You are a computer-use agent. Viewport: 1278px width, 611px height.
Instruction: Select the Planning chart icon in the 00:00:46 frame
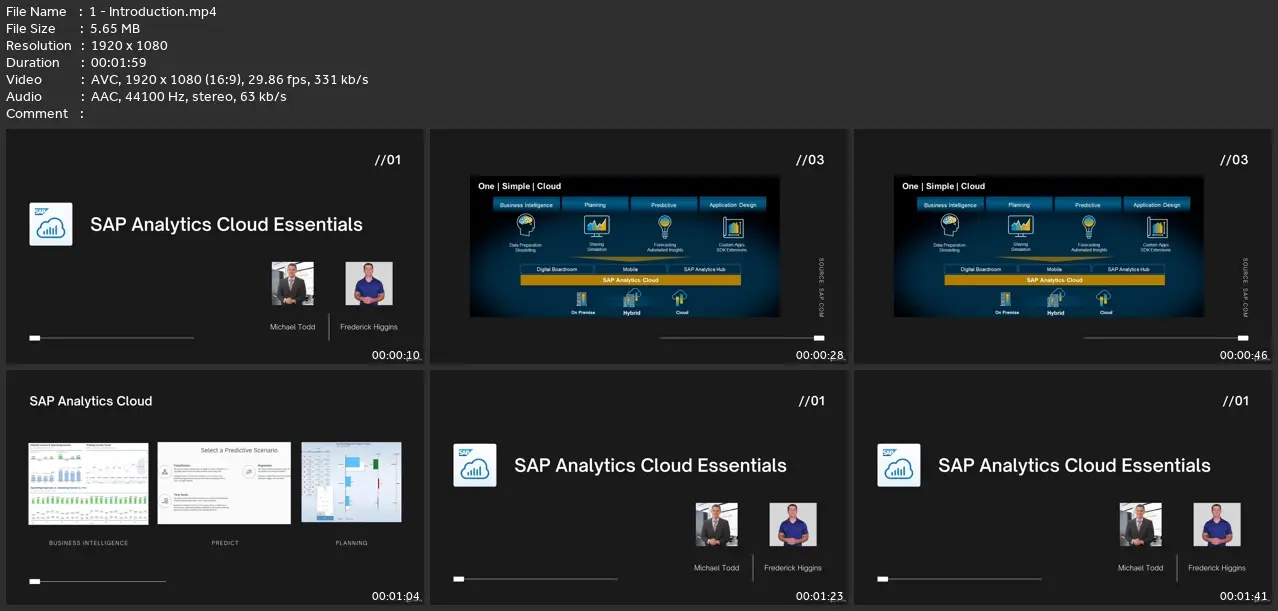(x=1020, y=226)
